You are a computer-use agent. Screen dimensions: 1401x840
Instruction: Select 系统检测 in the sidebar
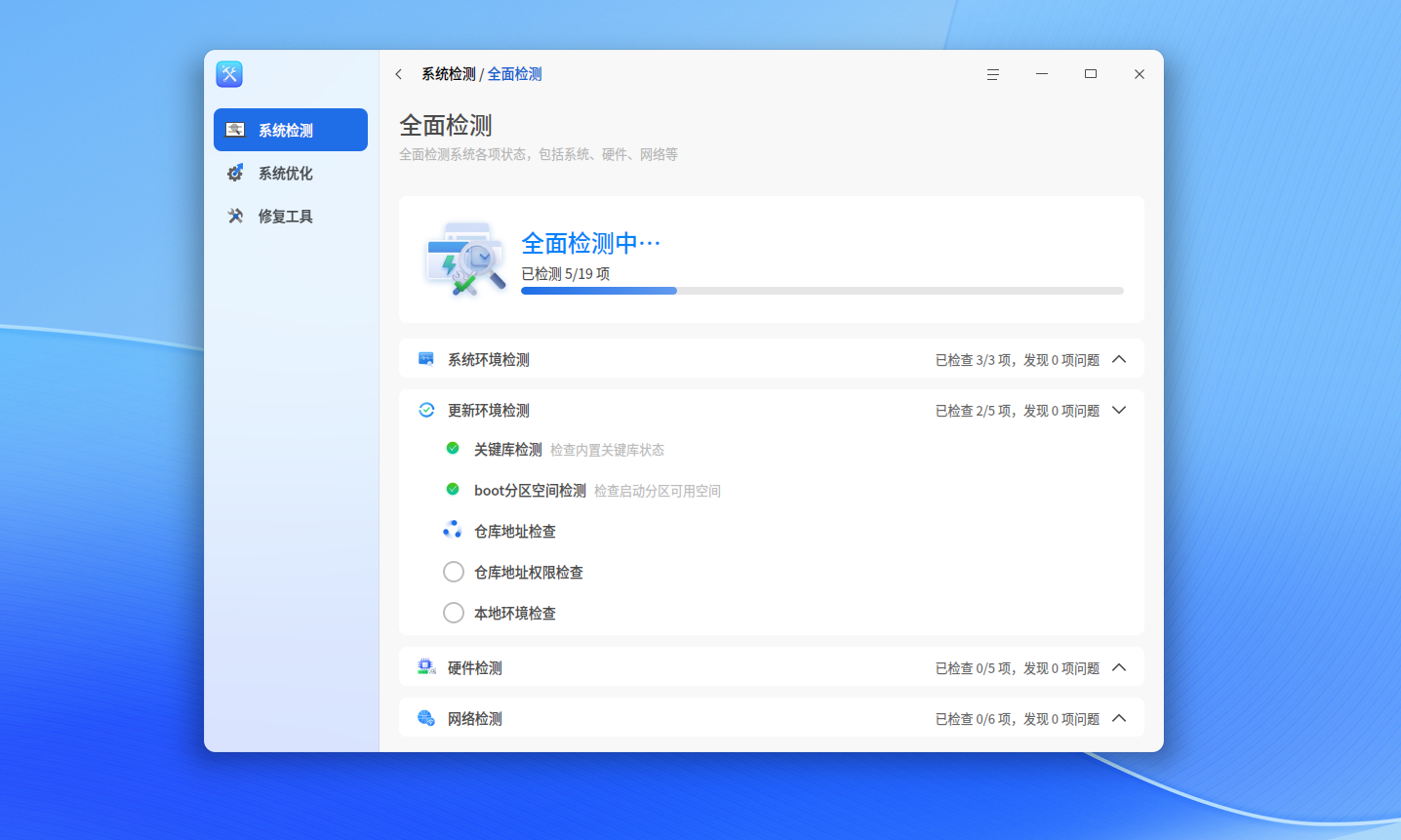coord(291,130)
